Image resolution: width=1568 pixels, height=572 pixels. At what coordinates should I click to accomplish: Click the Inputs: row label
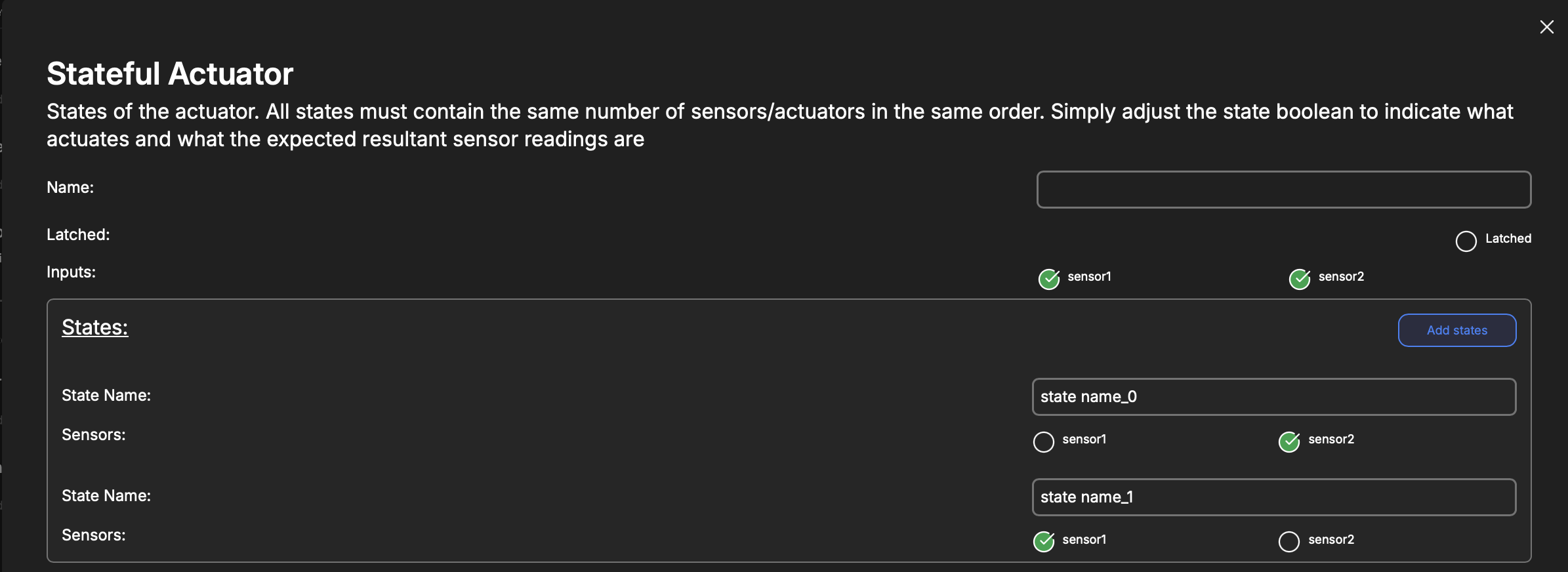coord(71,272)
